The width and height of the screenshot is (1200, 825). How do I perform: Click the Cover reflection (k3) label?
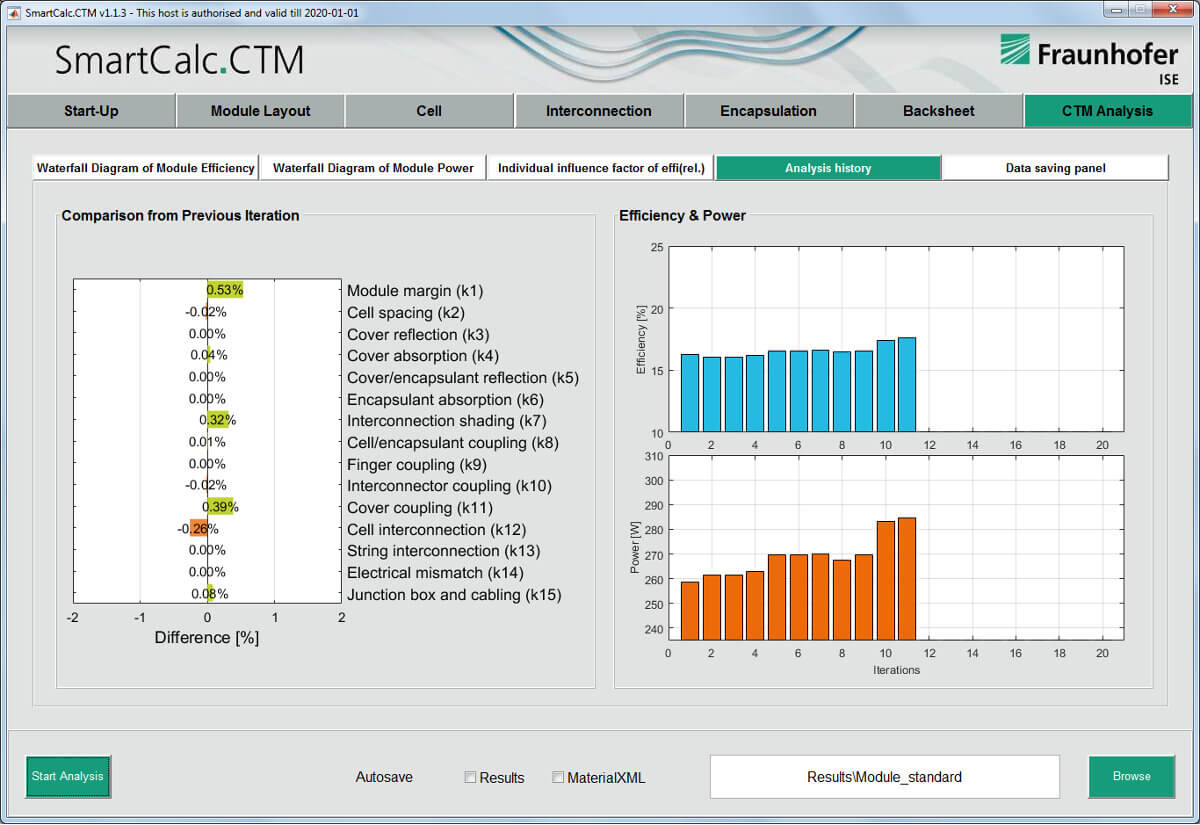(x=418, y=334)
